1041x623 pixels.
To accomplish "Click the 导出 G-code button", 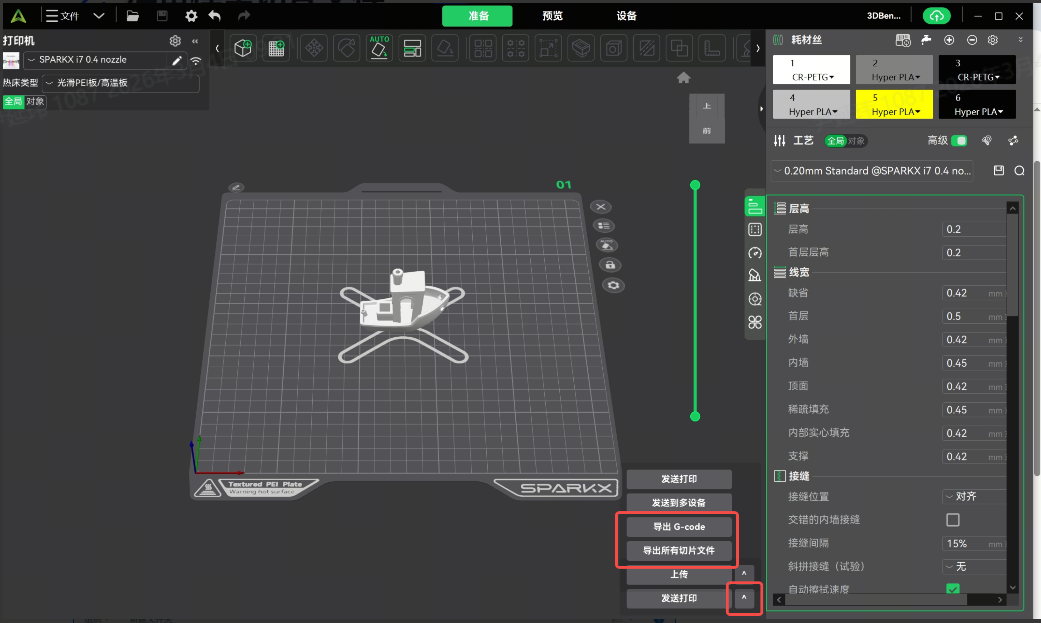I will point(678,527).
